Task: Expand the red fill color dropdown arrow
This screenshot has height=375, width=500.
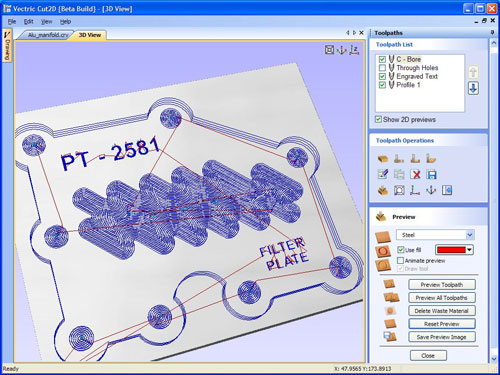Action: coord(469,250)
